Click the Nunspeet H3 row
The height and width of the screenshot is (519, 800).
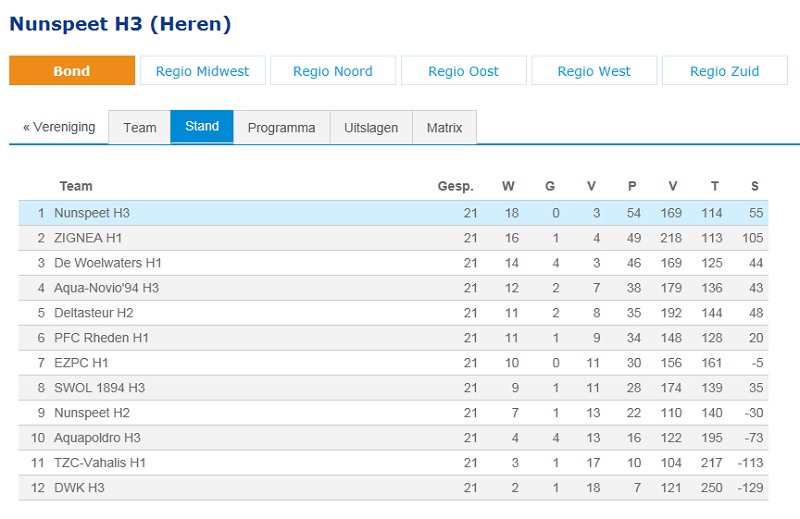[393, 213]
